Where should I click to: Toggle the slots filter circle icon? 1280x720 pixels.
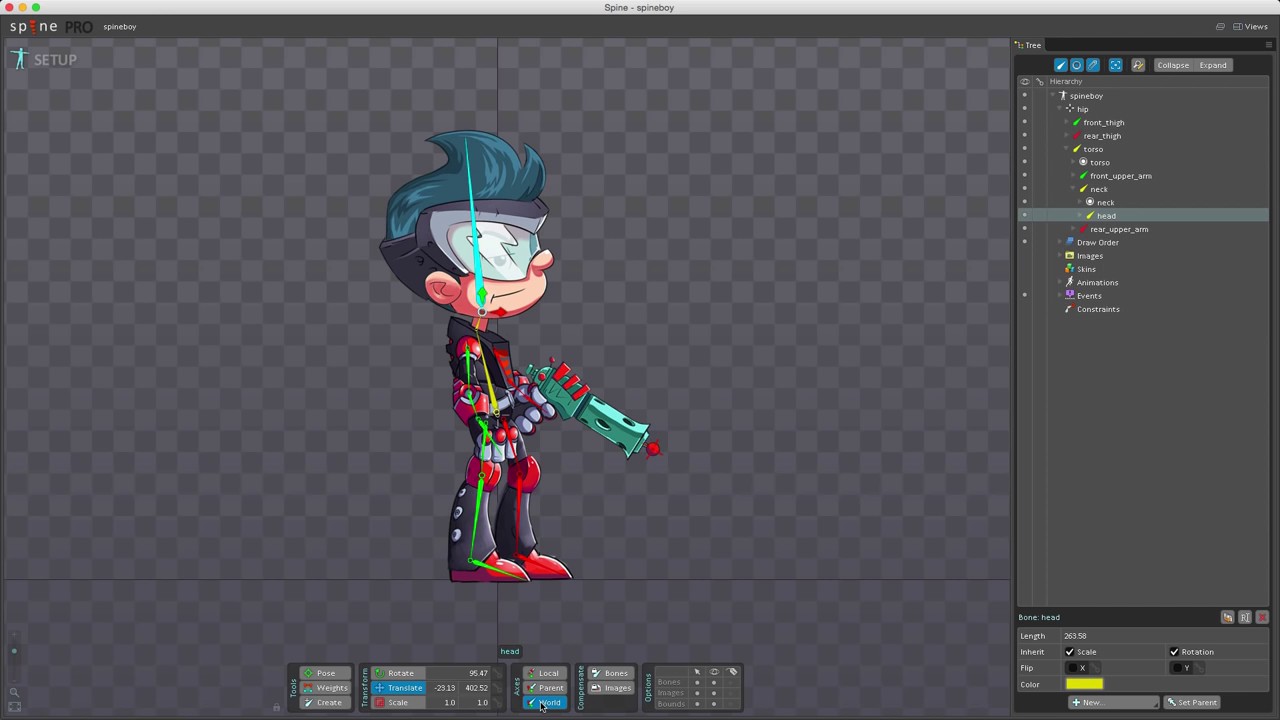click(1077, 65)
